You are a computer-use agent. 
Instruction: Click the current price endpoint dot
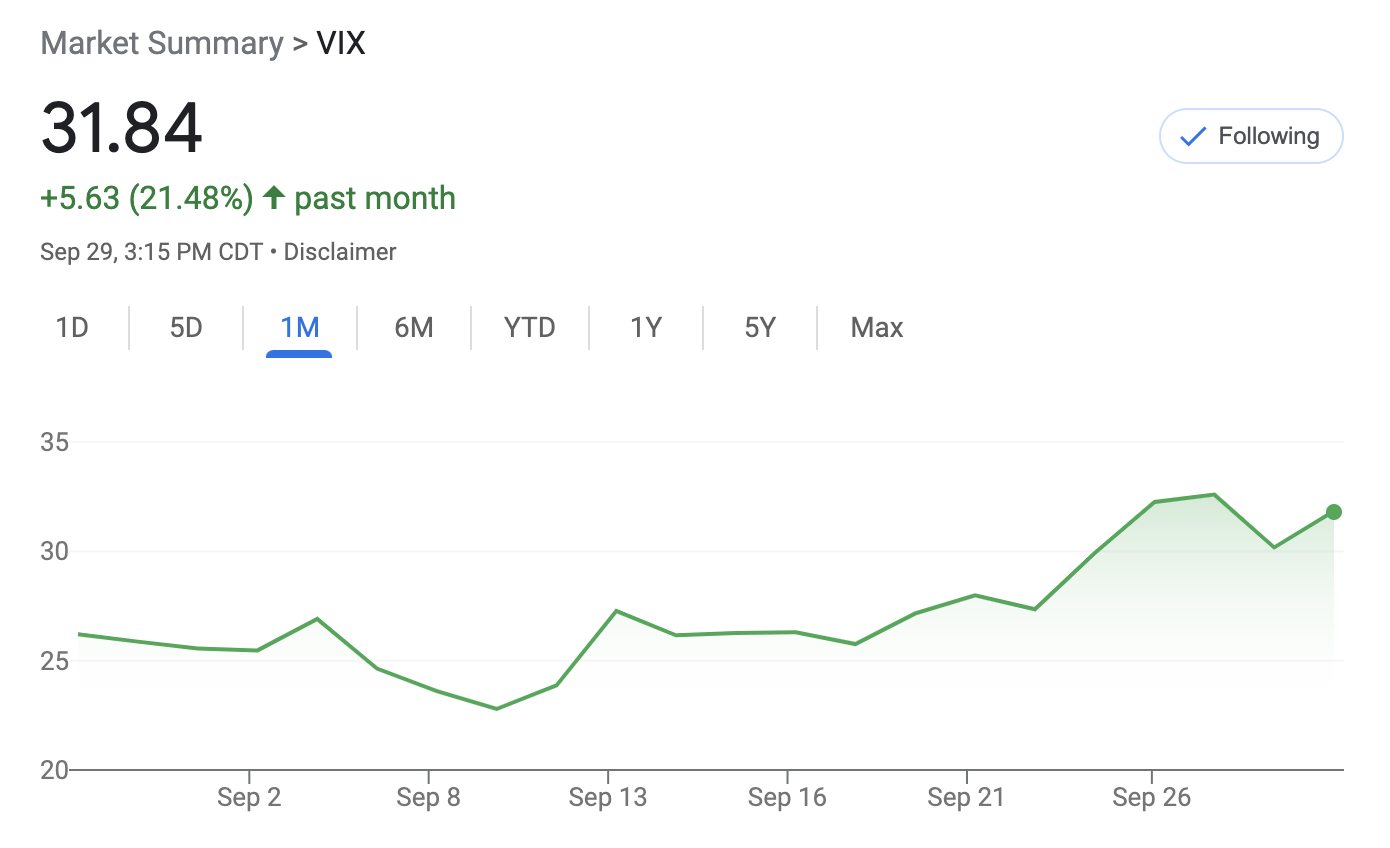[x=1333, y=512]
